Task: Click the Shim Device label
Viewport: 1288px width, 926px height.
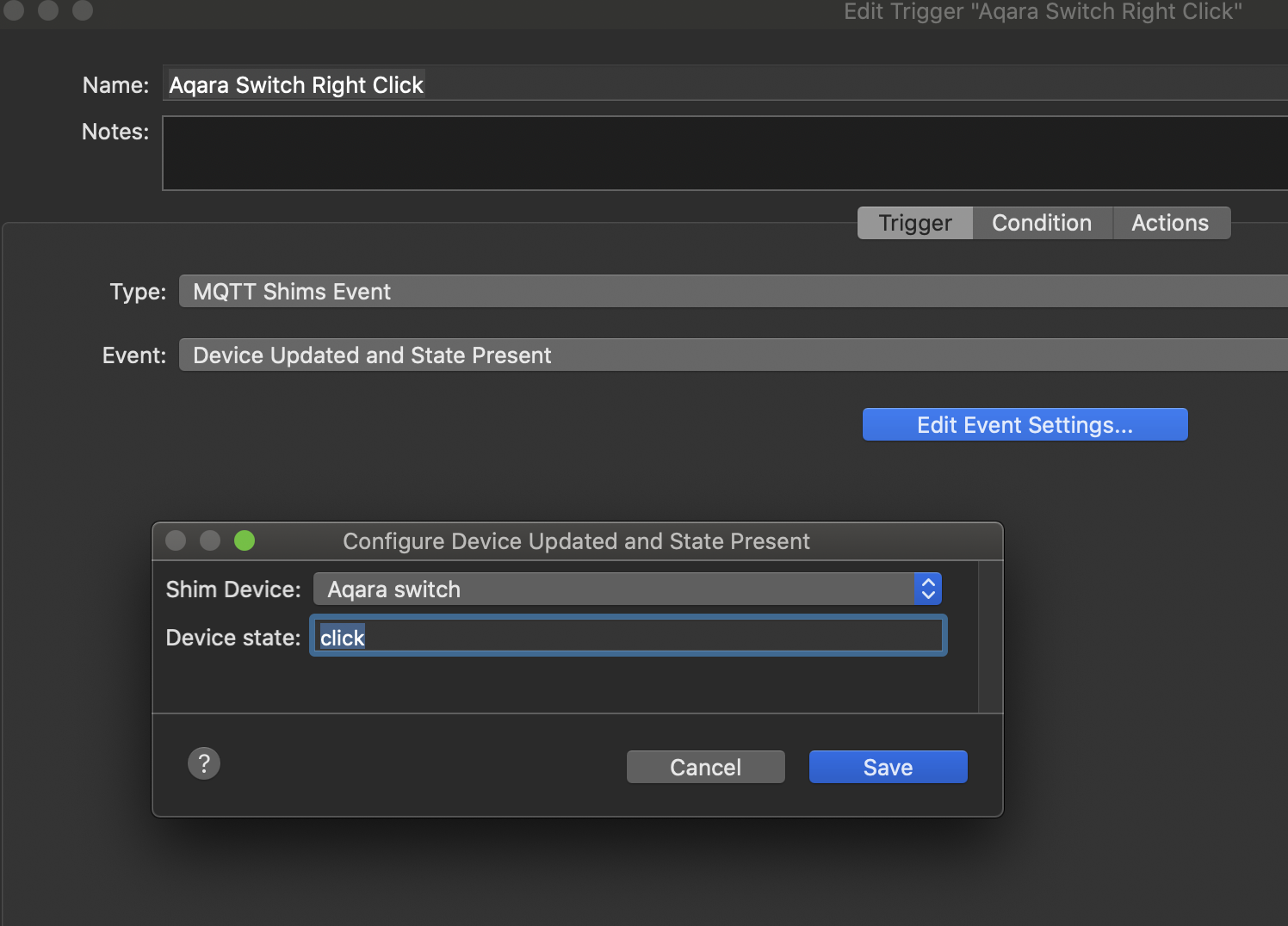Action: 233,590
